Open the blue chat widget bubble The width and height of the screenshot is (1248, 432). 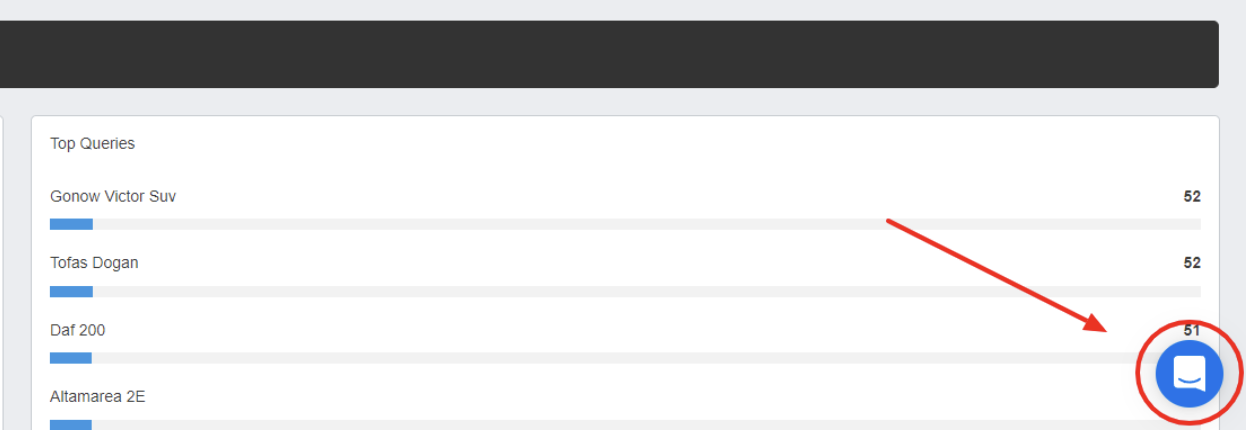point(1189,374)
